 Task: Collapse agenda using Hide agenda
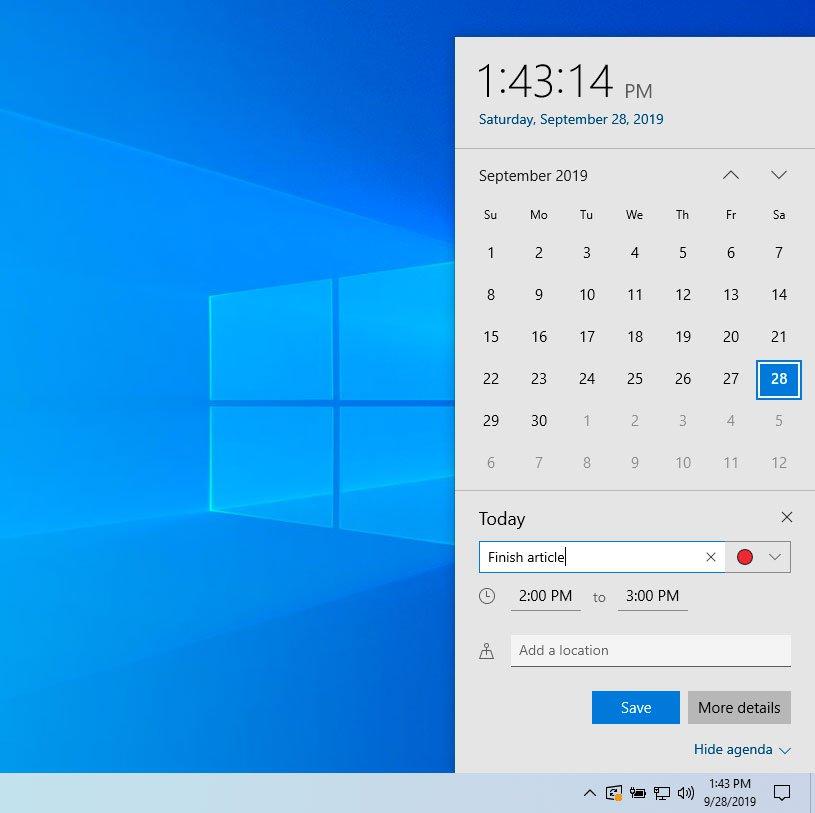742,749
